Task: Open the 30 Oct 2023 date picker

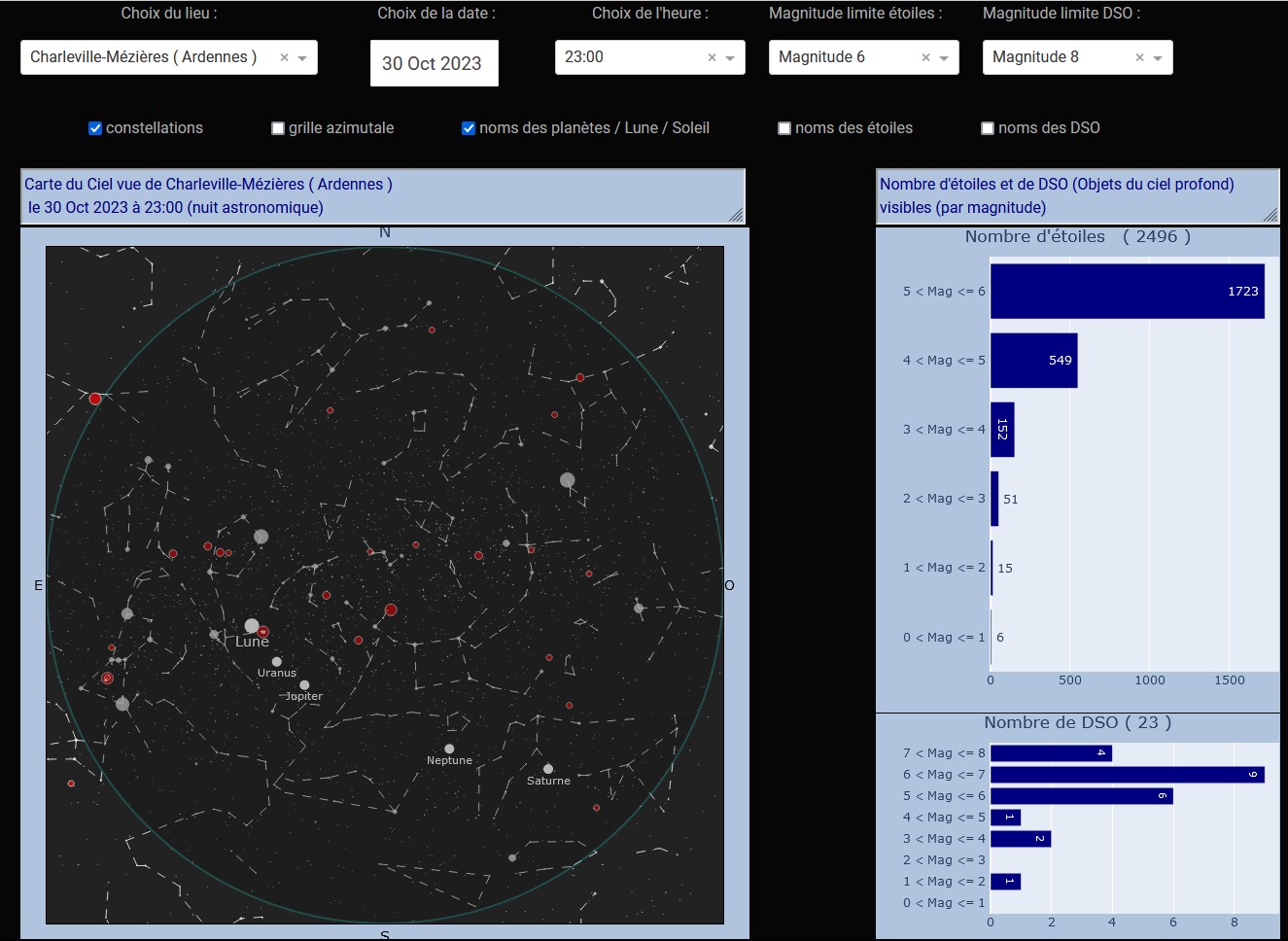Action: click(434, 63)
